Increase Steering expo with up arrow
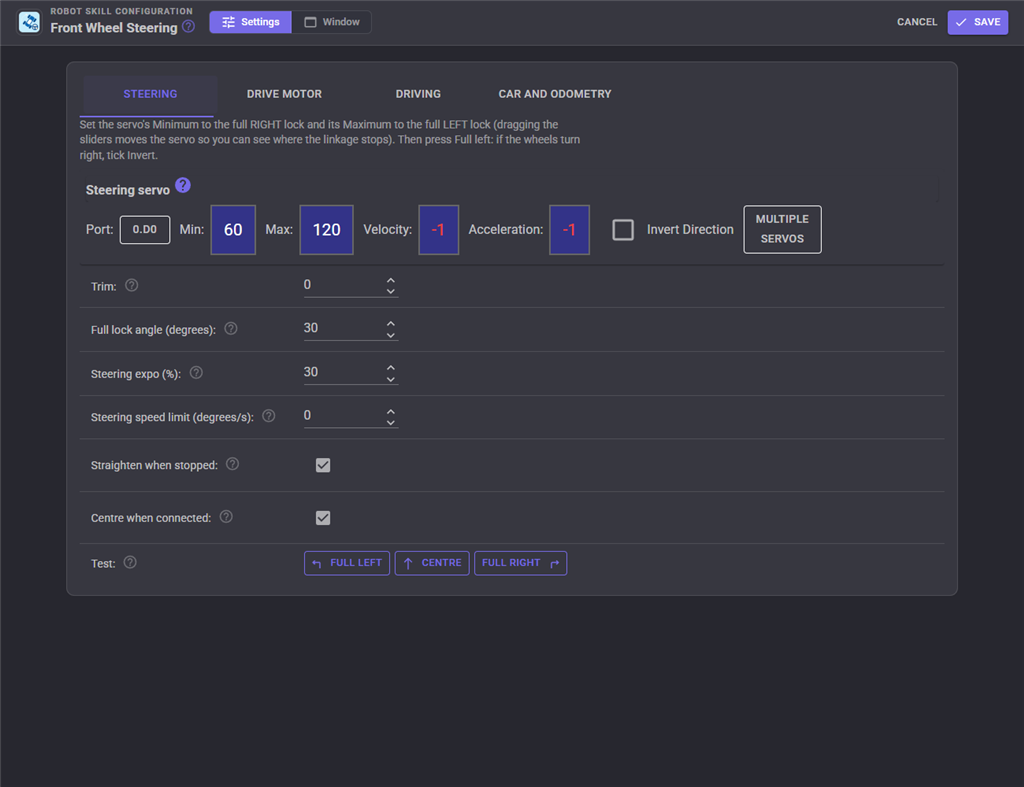The height and width of the screenshot is (787, 1024). 391,367
